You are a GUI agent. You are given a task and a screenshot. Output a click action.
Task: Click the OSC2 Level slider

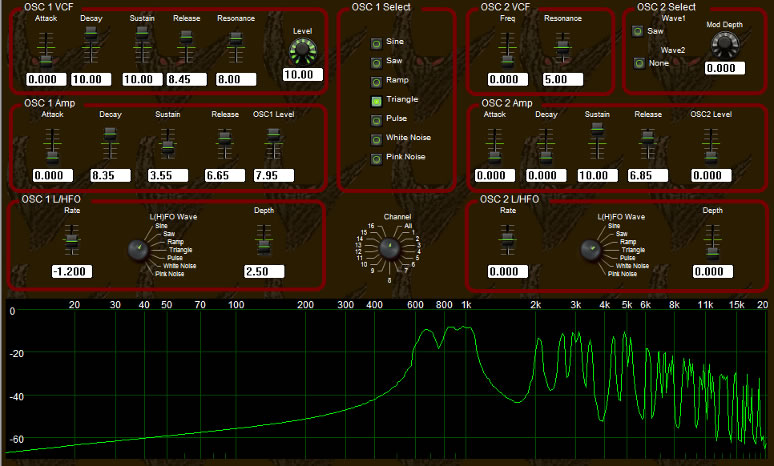(711, 145)
